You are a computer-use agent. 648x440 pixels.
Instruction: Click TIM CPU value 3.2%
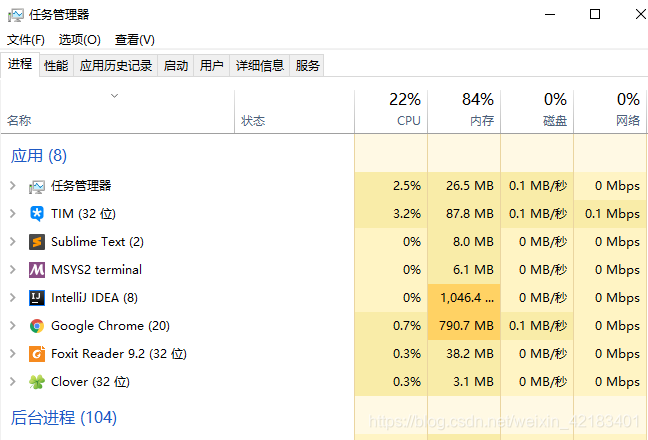click(407, 214)
